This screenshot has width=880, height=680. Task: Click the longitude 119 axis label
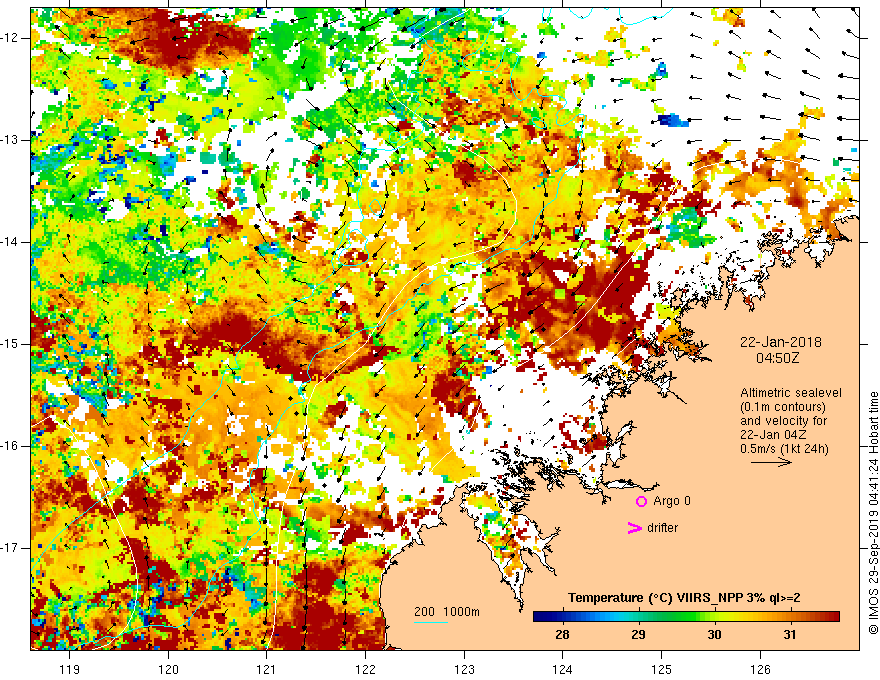[69, 669]
